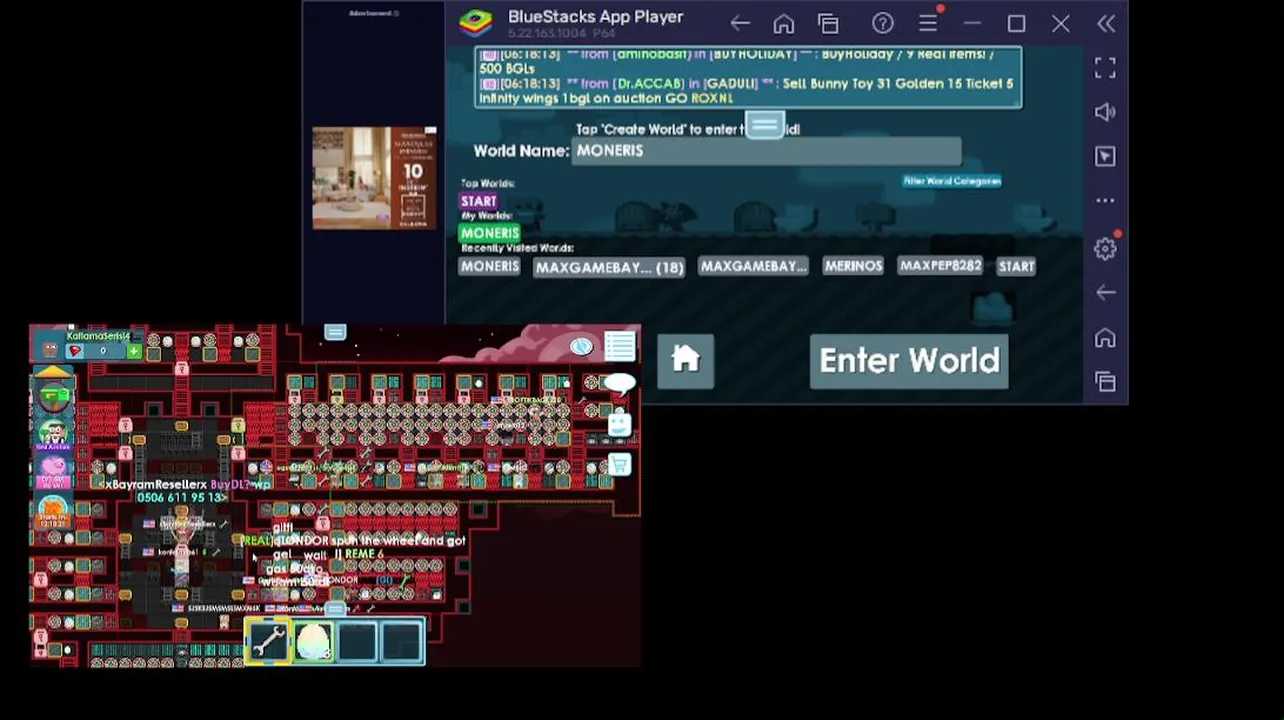The height and width of the screenshot is (720, 1284).
Task: Open Filter World Categories
Action: click(952, 181)
